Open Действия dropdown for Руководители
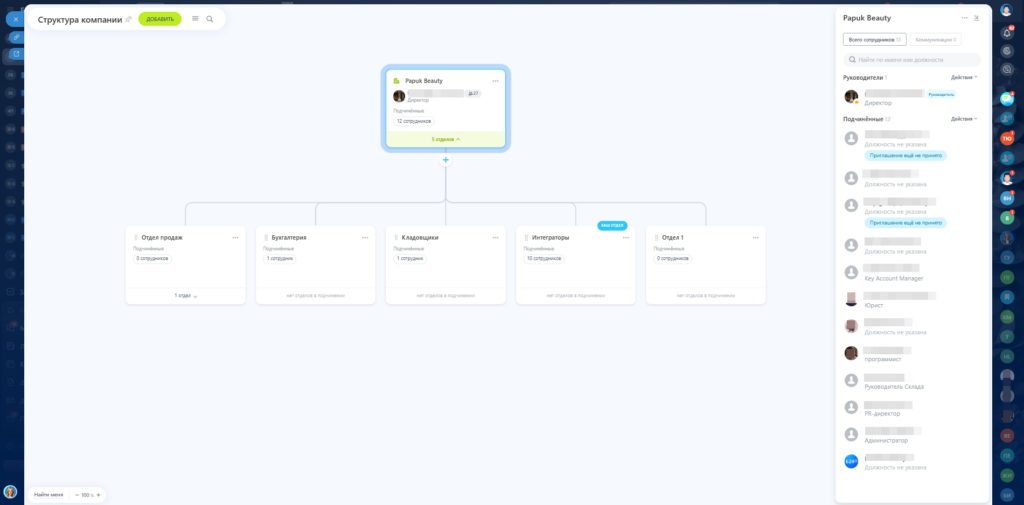This screenshot has width=1024, height=505. pos(964,77)
